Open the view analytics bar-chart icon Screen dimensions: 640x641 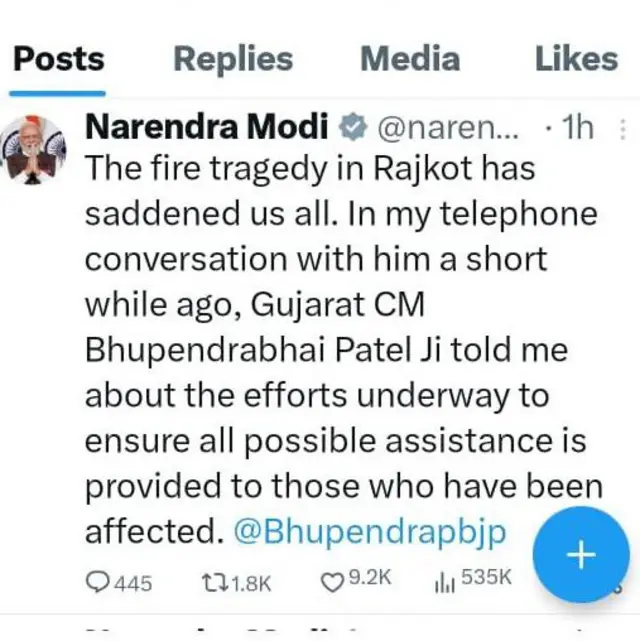coord(444,581)
